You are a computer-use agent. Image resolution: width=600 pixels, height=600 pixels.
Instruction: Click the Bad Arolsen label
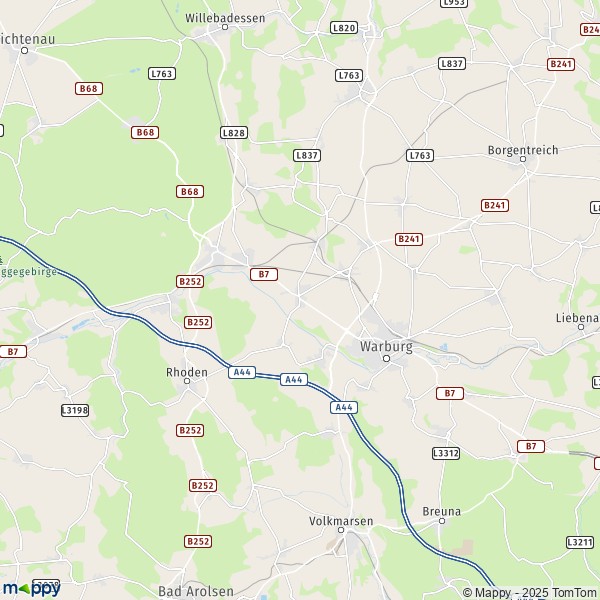pyautogui.click(x=196, y=591)
